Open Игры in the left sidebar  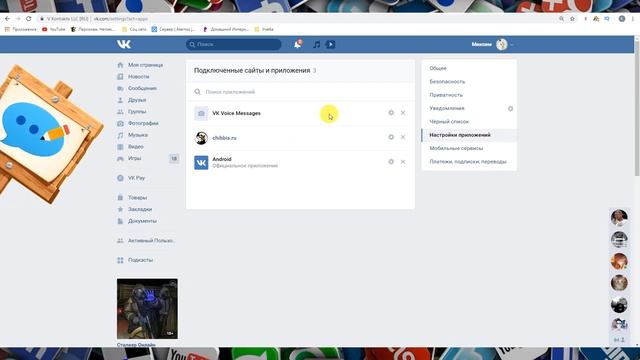[134, 158]
